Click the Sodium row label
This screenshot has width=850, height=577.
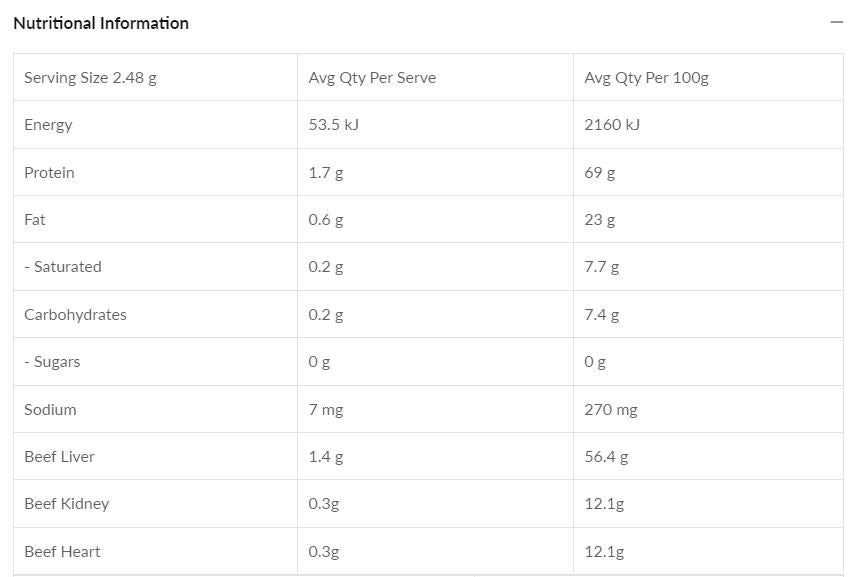tap(50, 410)
